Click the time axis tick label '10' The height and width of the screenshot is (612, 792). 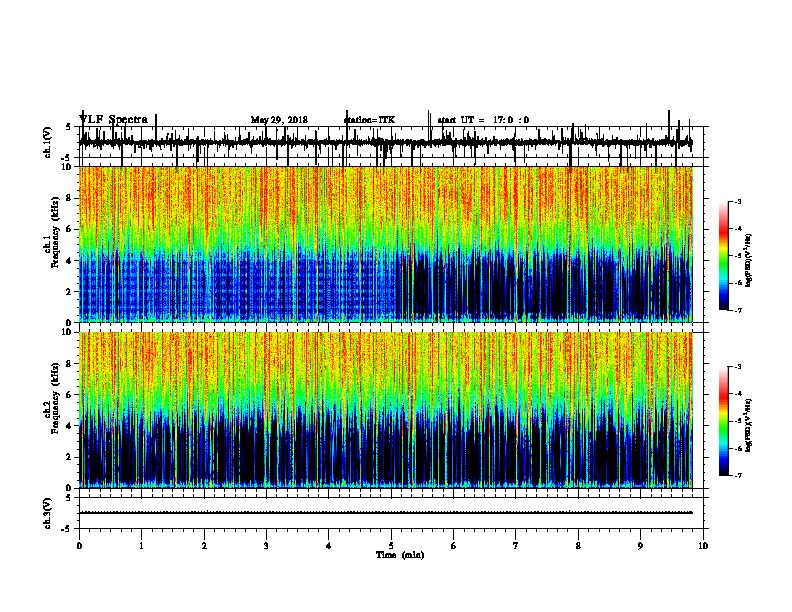pyautogui.click(x=703, y=545)
